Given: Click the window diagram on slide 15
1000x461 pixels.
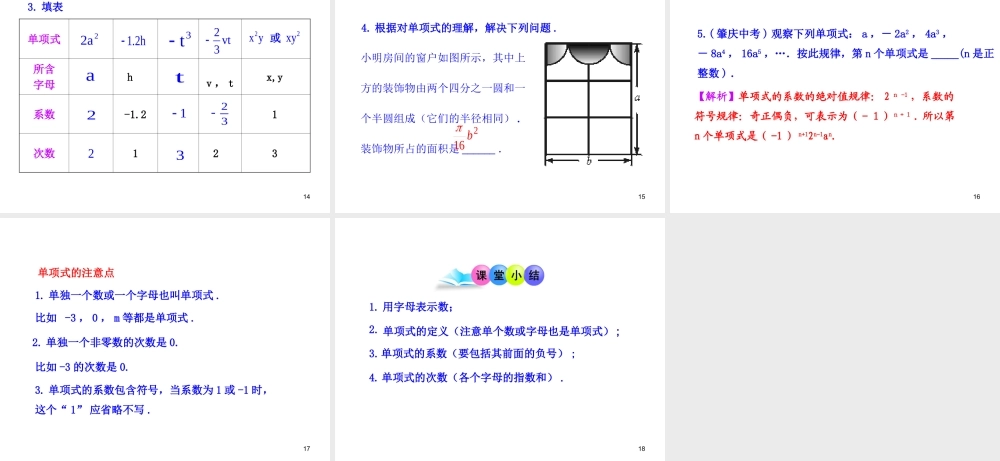Looking at the screenshot, I should click(x=589, y=103).
